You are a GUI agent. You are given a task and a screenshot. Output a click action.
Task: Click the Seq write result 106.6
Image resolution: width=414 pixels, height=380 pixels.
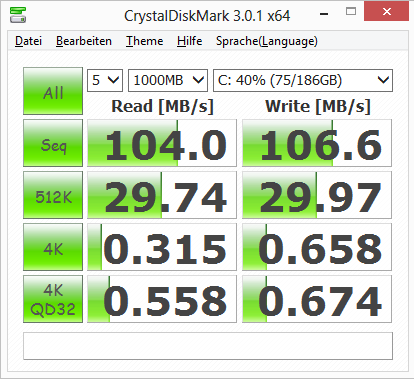317,143
